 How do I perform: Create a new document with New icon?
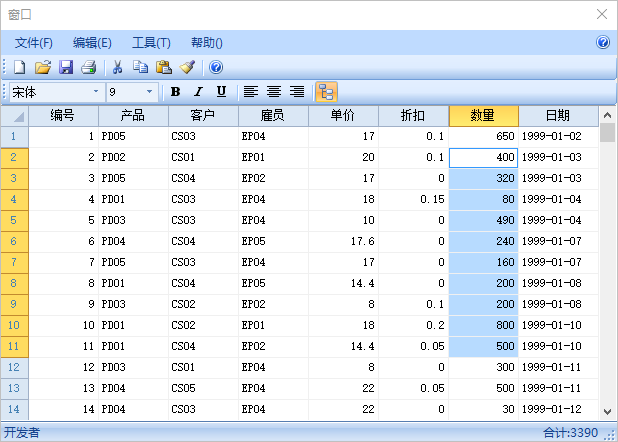pos(20,67)
